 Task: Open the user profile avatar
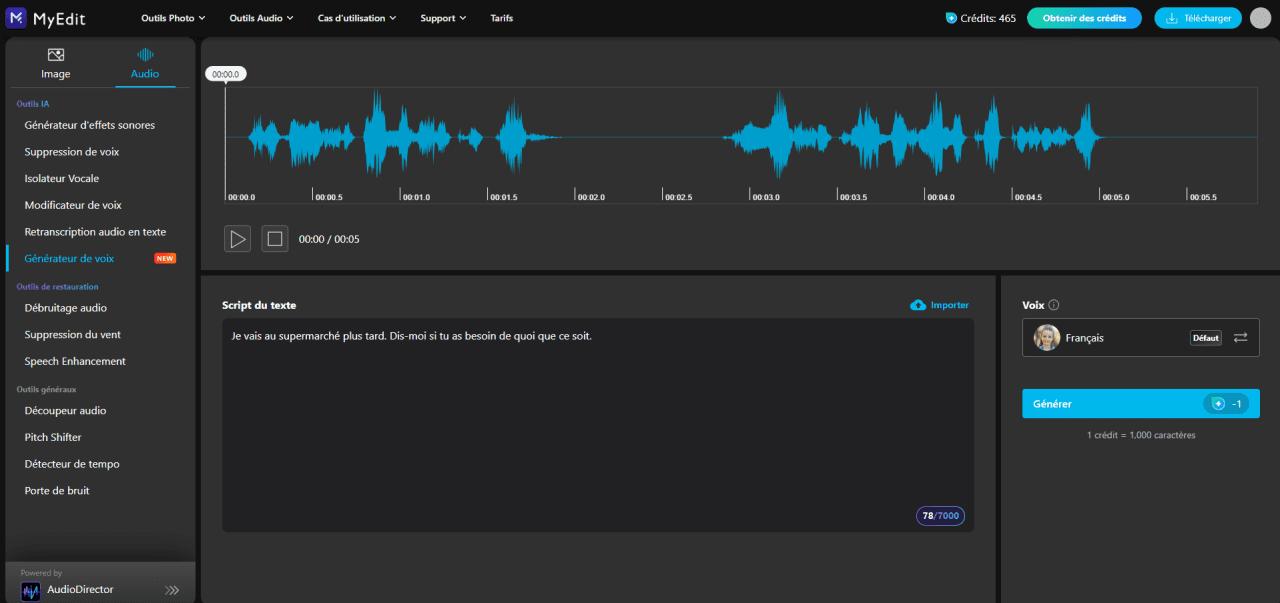(1260, 18)
